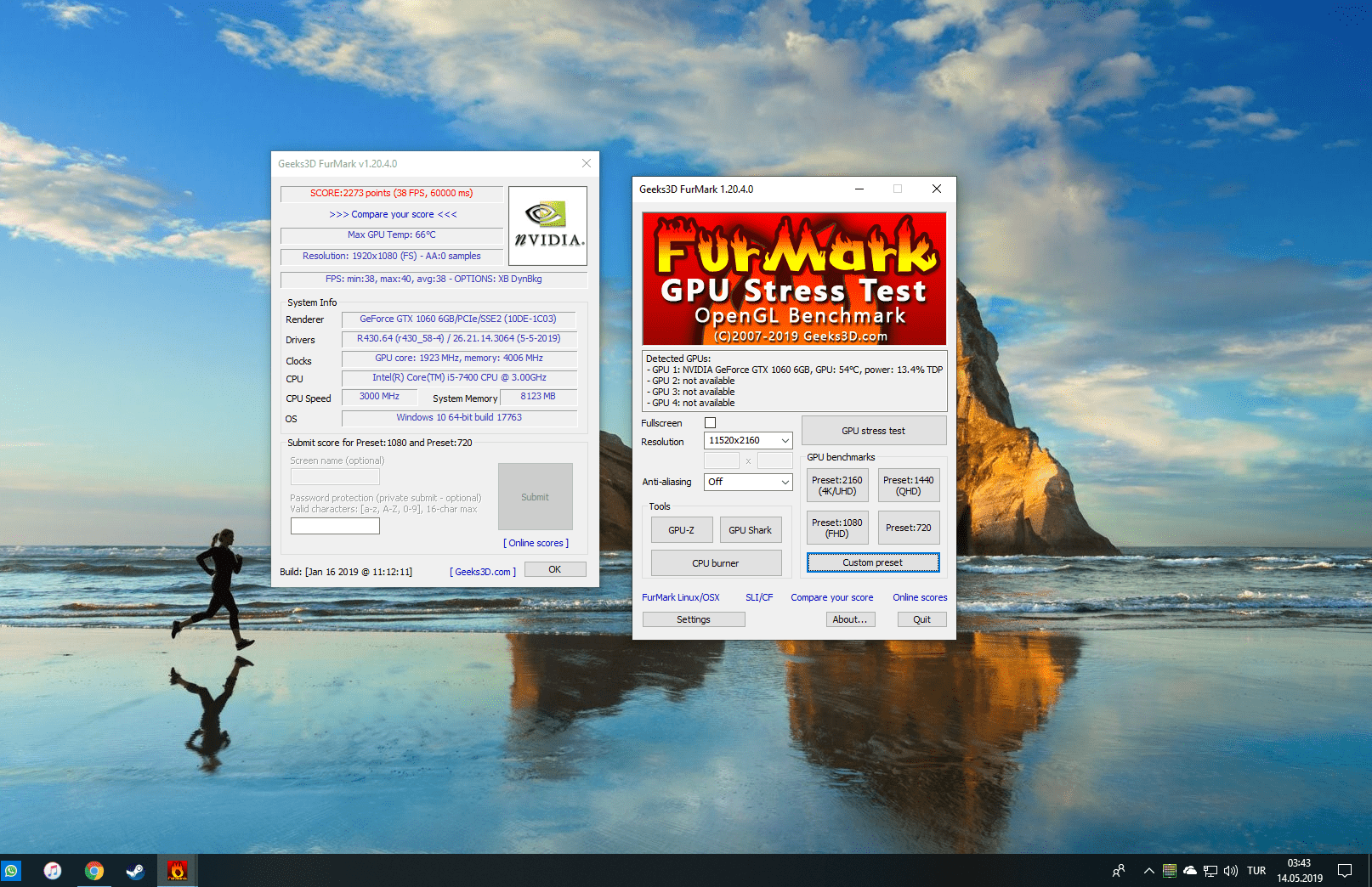Open the CPU burner tool

pyautogui.click(x=716, y=563)
